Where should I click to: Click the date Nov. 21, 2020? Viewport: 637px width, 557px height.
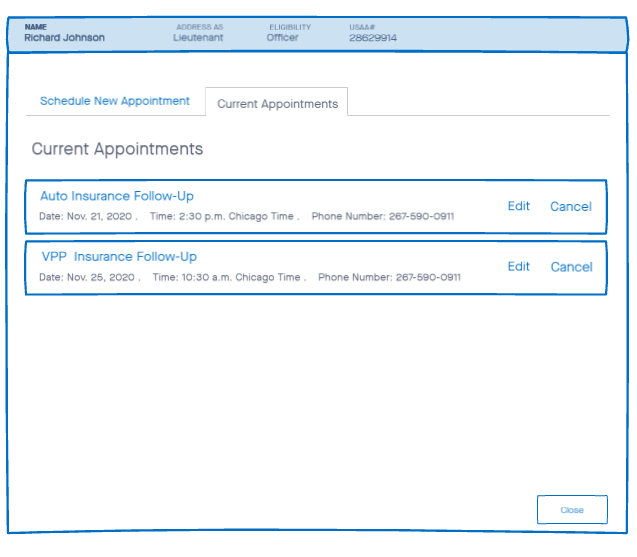click(x=100, y=217)
